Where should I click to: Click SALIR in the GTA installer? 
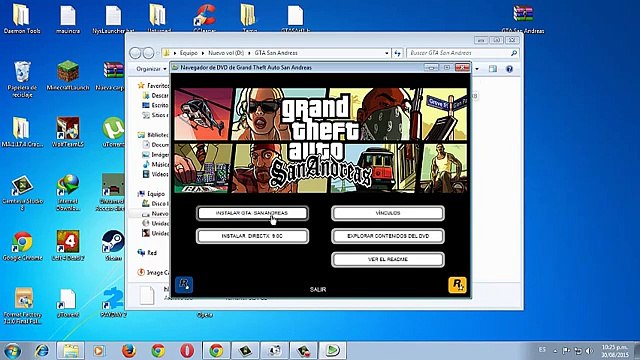point(318,289)
